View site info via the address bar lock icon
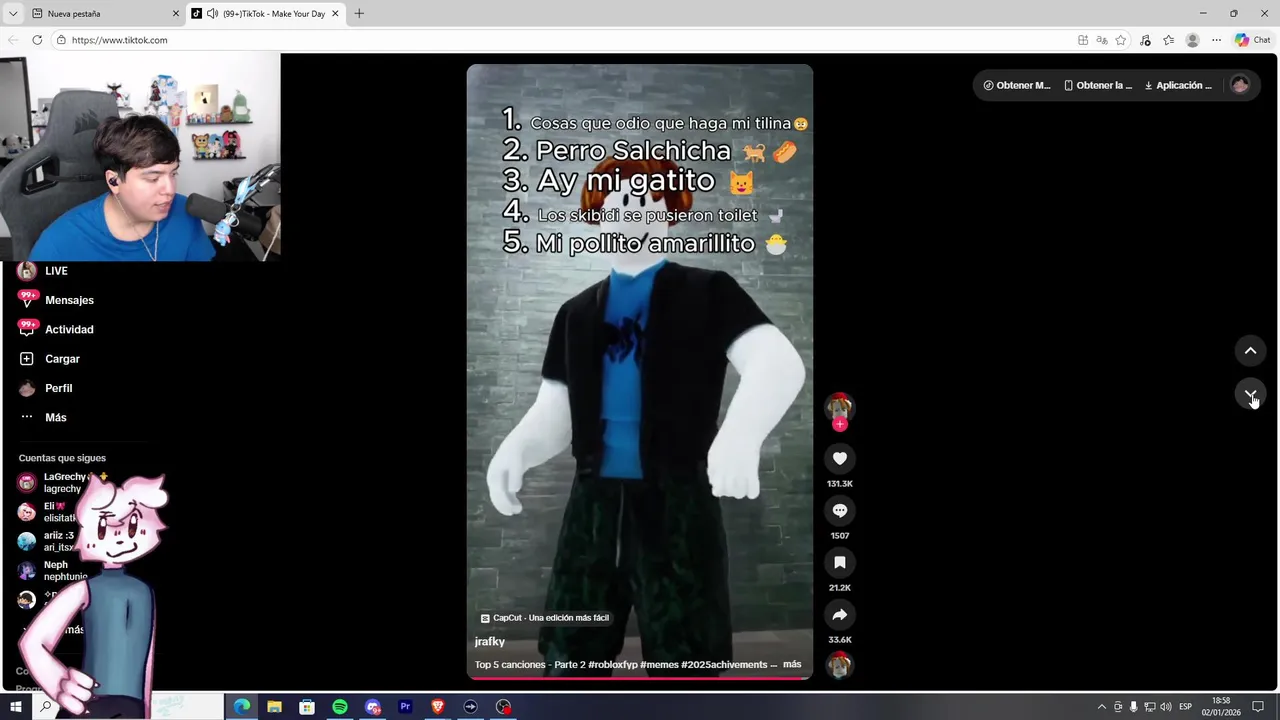Image resolution: width=1280 pixels, height=720 pixels. point(61,40)
